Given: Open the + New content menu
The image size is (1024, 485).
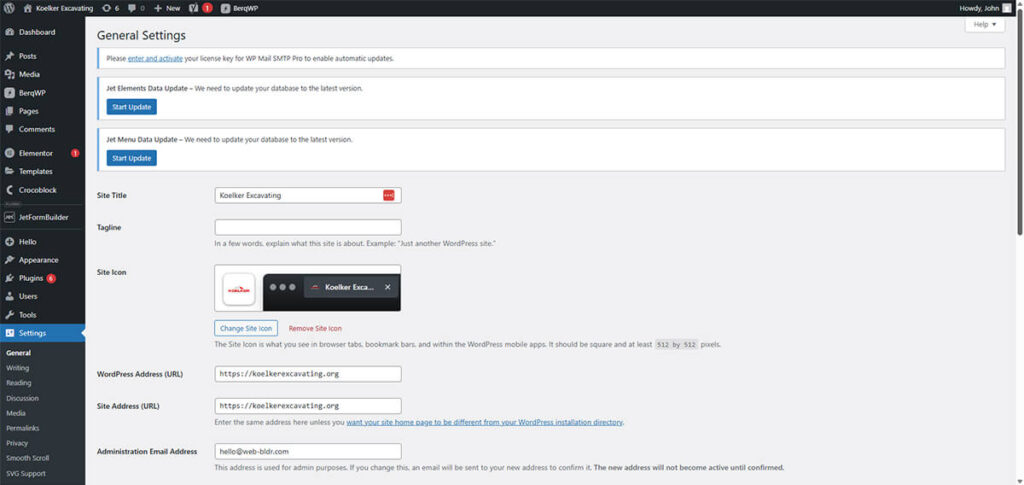Looking at the screenshot, I should tap(167, 8).
